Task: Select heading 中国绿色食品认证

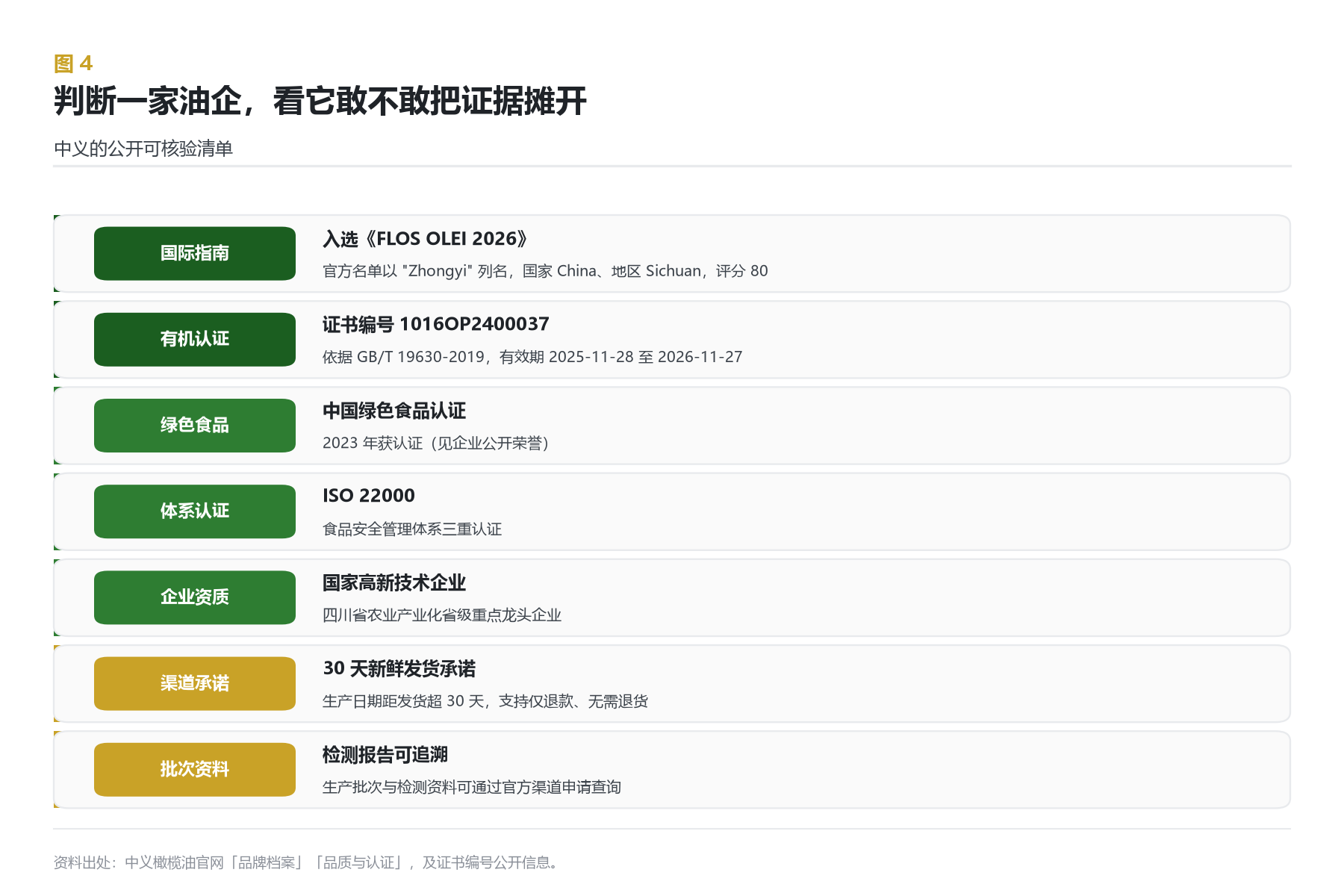Action: tap(394, 411)
